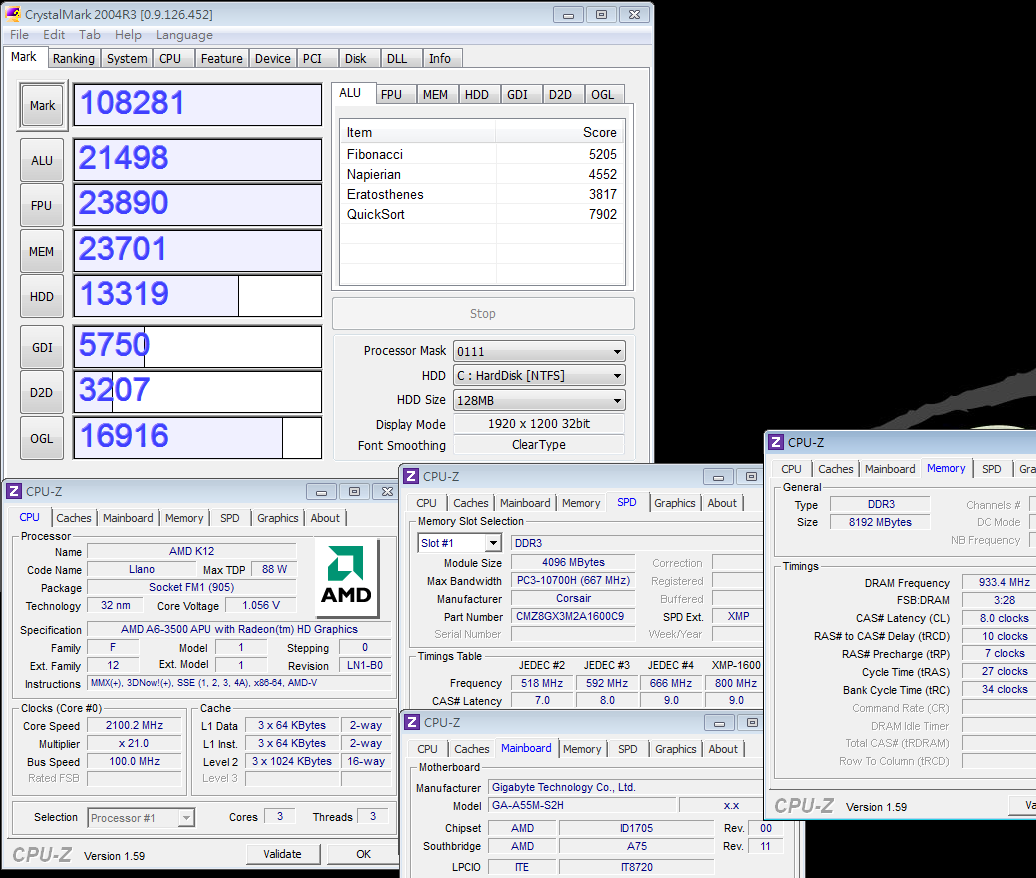Screen dimensions: 1036x878
Task: Open Mainboard tab in CPU-Z CPU window
Action: (x=128, y=518)
